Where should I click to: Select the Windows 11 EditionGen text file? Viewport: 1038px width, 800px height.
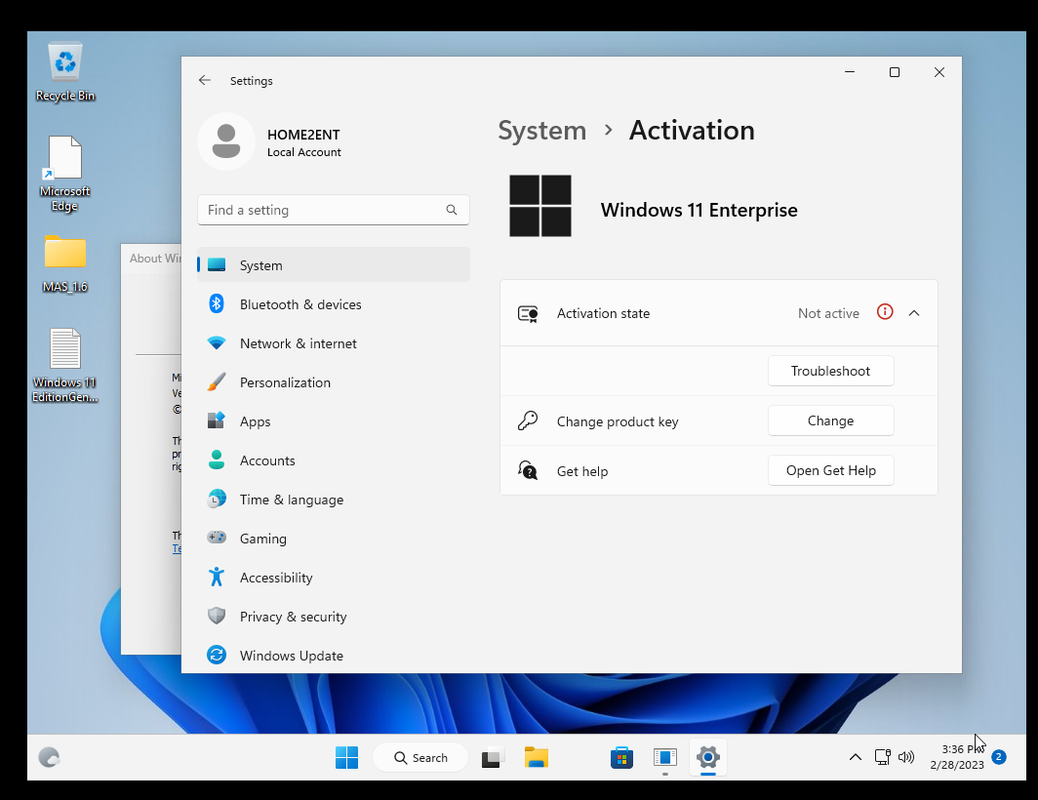pyautogui.click(x=65, y=366)
